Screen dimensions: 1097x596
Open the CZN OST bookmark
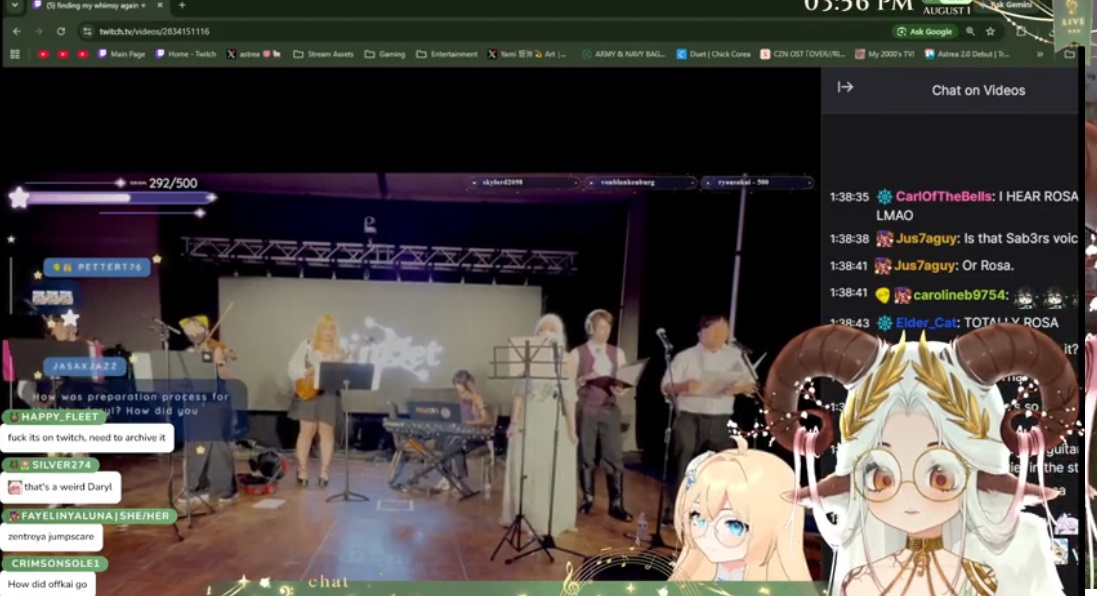click(802, 54)
